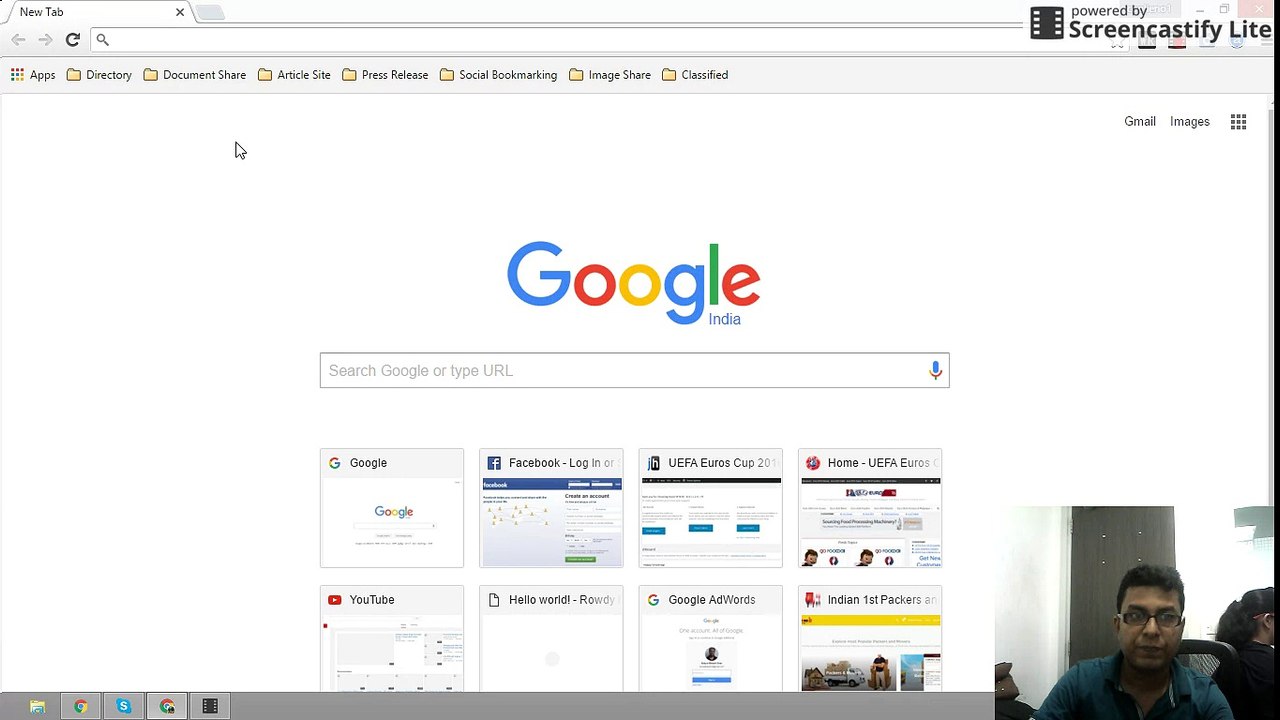Reload the current page
This screenshot has height=720, width=1280.
point(72,39)
